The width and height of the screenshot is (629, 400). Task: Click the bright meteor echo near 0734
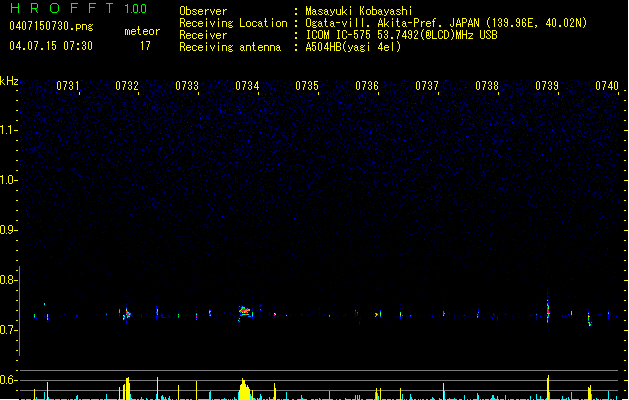point(245,312)
